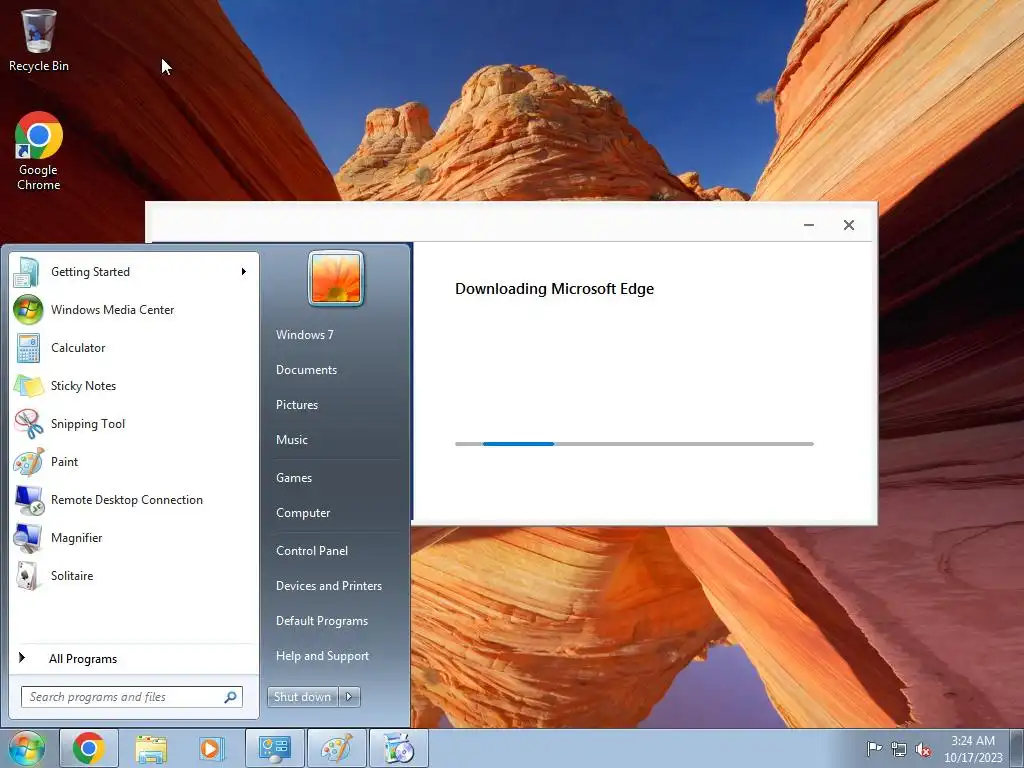
Task: Open the Recycle Bin desktop icon
Action: click(x=39, y=39)
